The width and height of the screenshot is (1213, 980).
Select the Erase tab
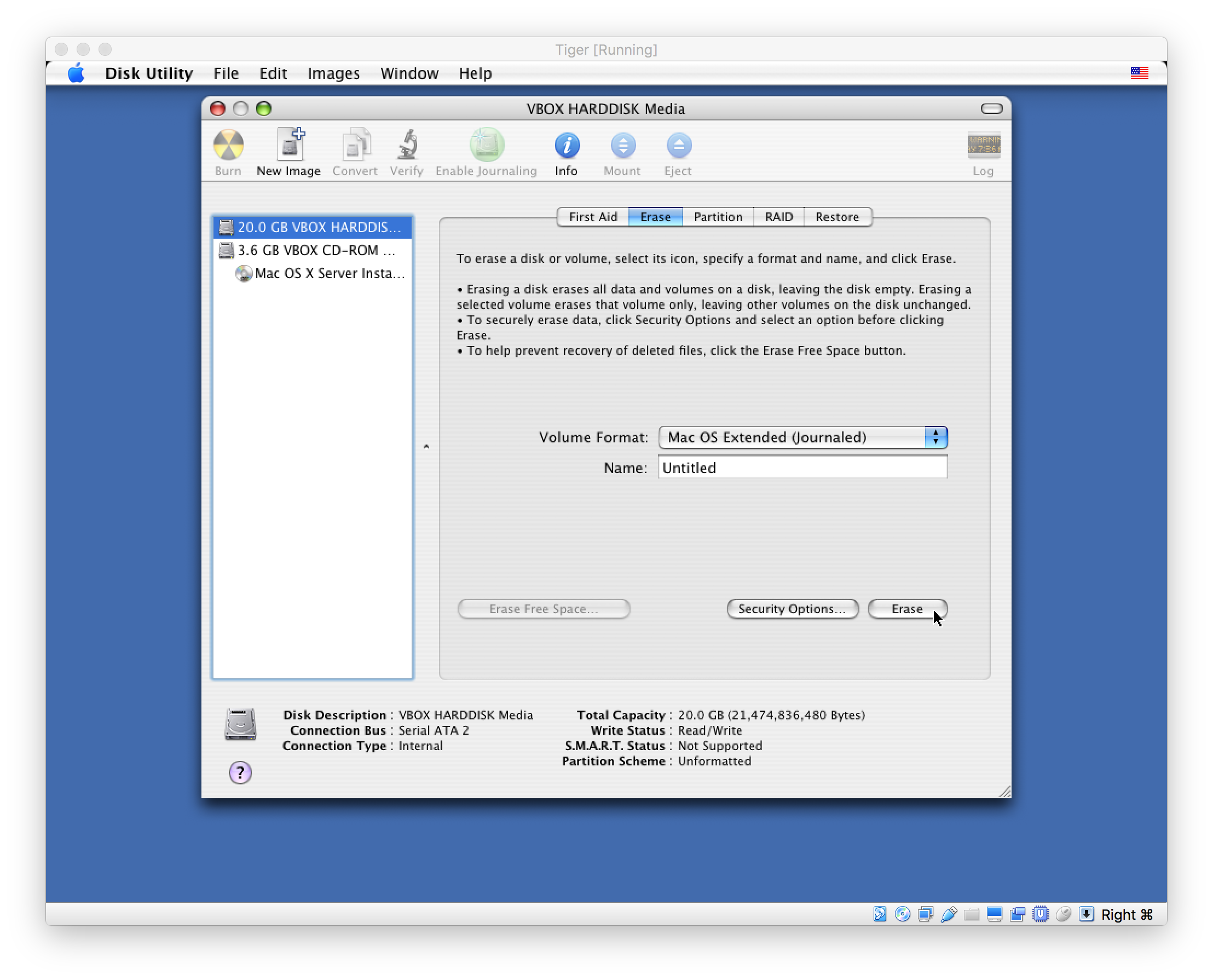click(655, 217)
